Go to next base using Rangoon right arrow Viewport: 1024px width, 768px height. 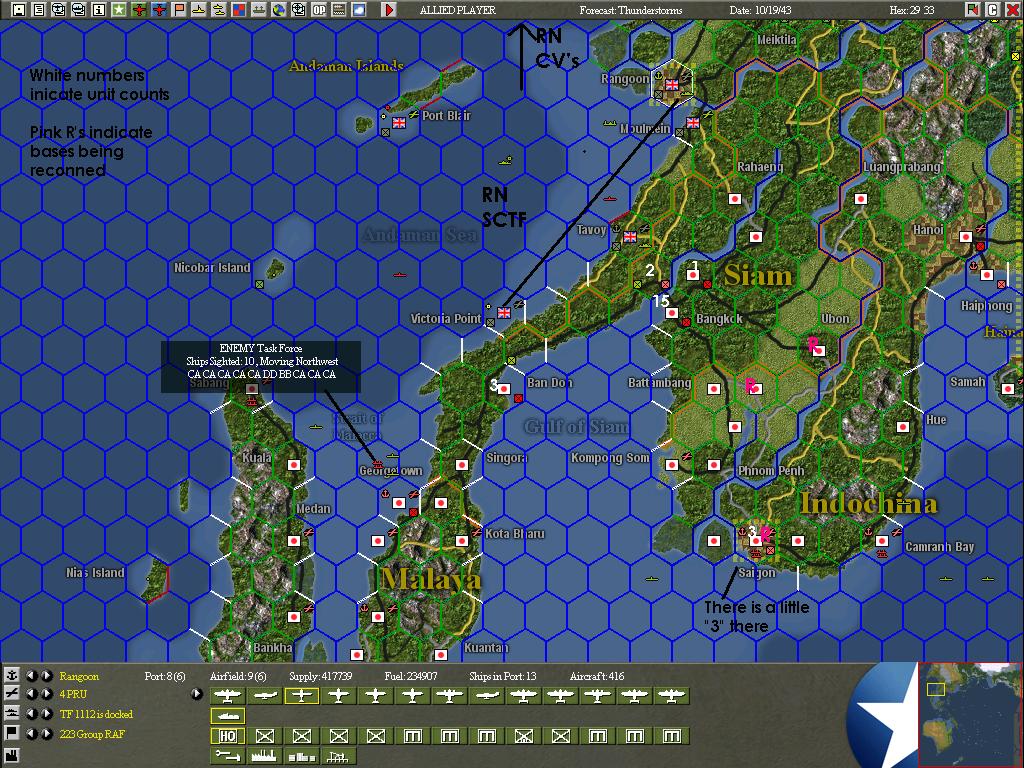click(46, 675)
